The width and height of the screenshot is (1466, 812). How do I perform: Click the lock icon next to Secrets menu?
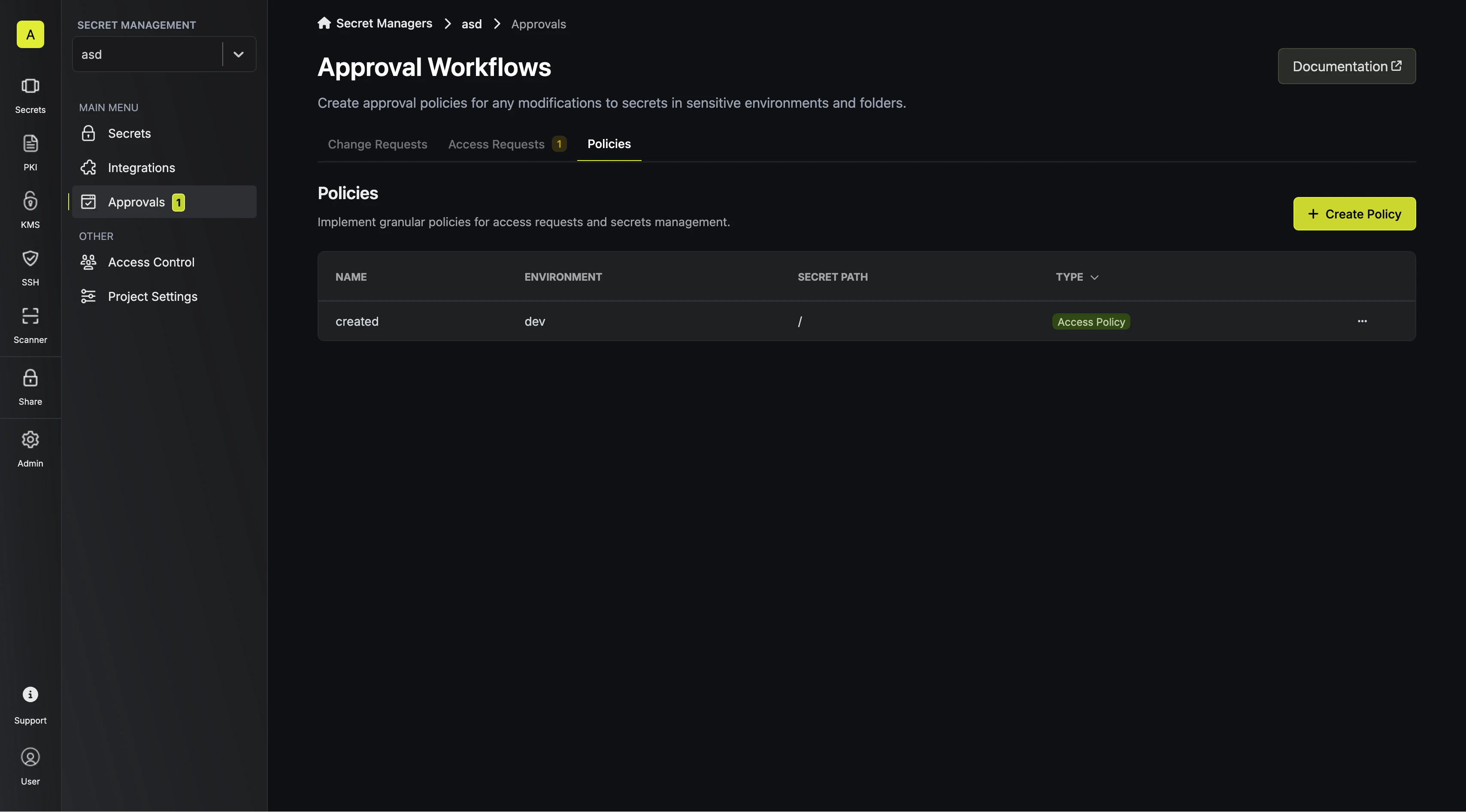[x=88, y=133]
